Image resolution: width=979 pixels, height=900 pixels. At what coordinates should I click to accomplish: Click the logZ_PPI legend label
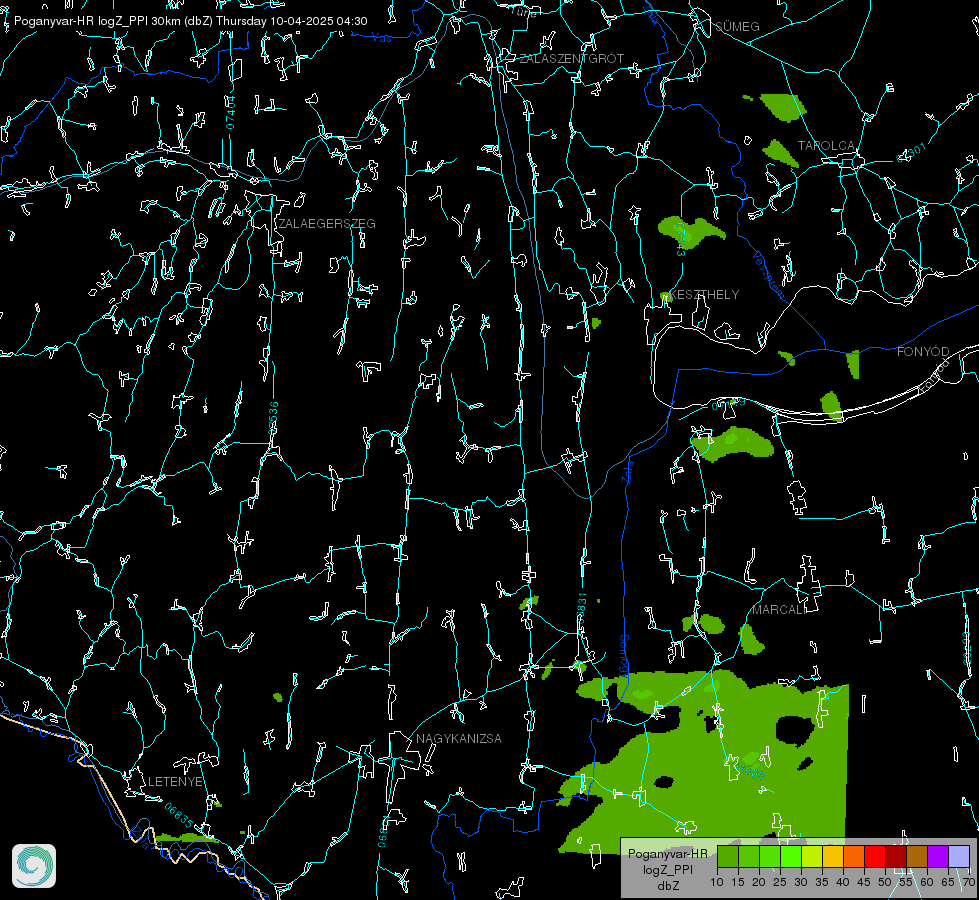coord(667,869)
